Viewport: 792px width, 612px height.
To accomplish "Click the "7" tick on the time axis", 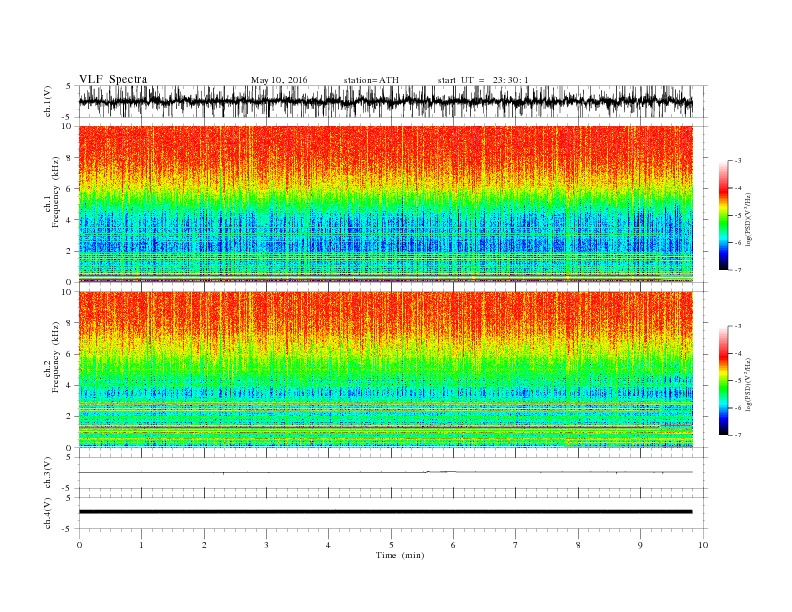I will pyautogui.click(x=516, y=545).
